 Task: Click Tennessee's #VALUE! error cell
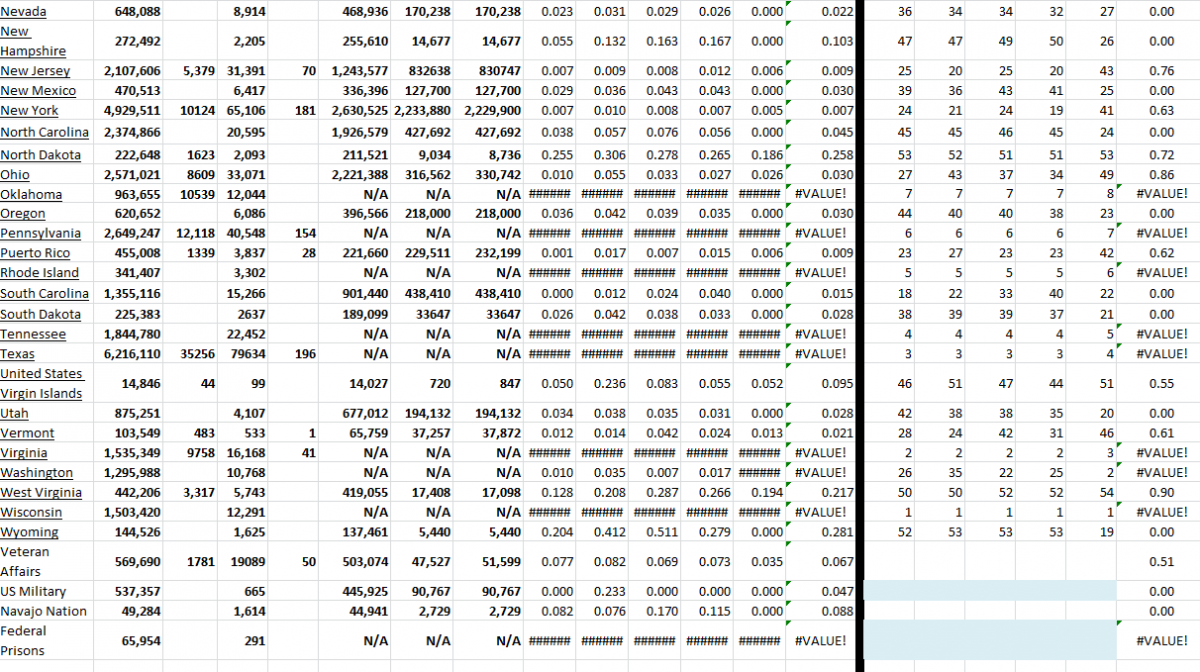820,333
